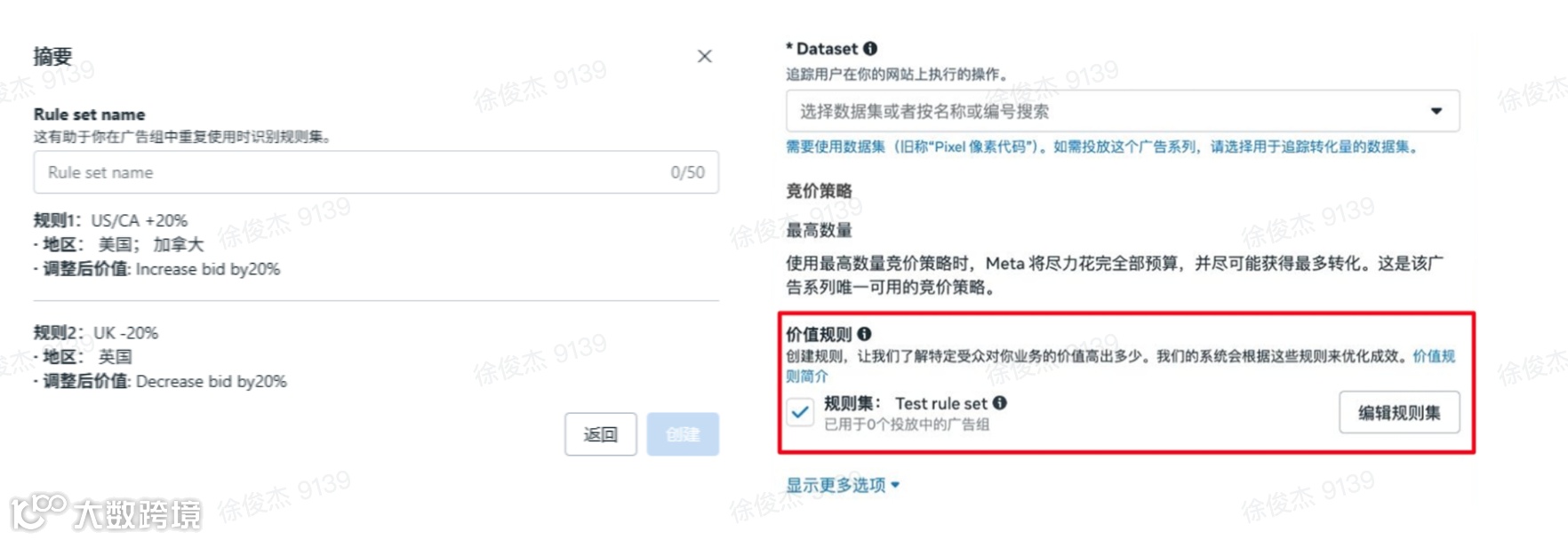Click the info icon after Test rule set
The height and width of the screenshot is (540, 1568).
point(1000,403)
